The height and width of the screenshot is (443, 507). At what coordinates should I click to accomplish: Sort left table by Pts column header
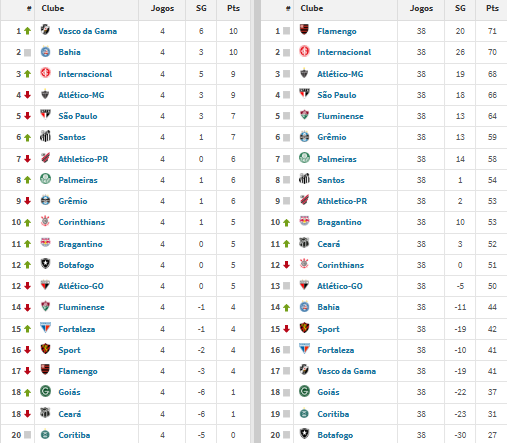pos(233,8)
